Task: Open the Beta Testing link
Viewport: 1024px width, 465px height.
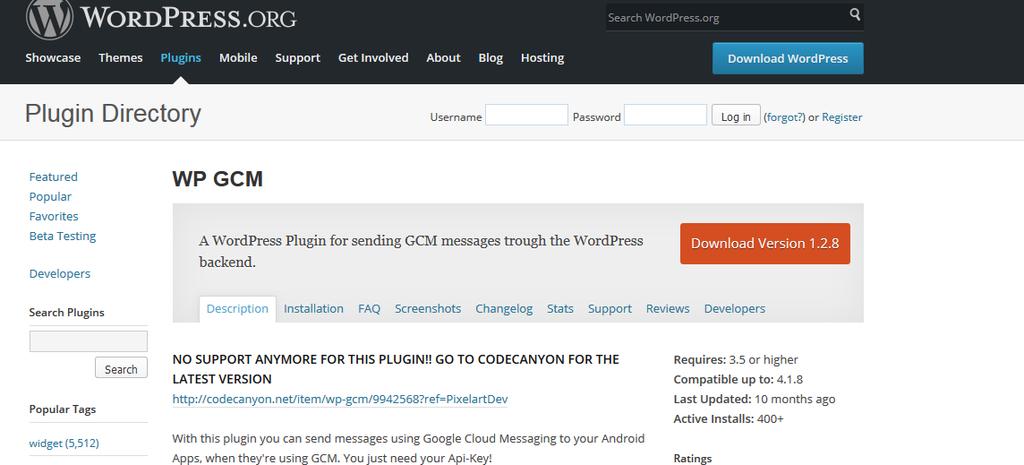Action: pyautogui.click(x=63, y=236)
